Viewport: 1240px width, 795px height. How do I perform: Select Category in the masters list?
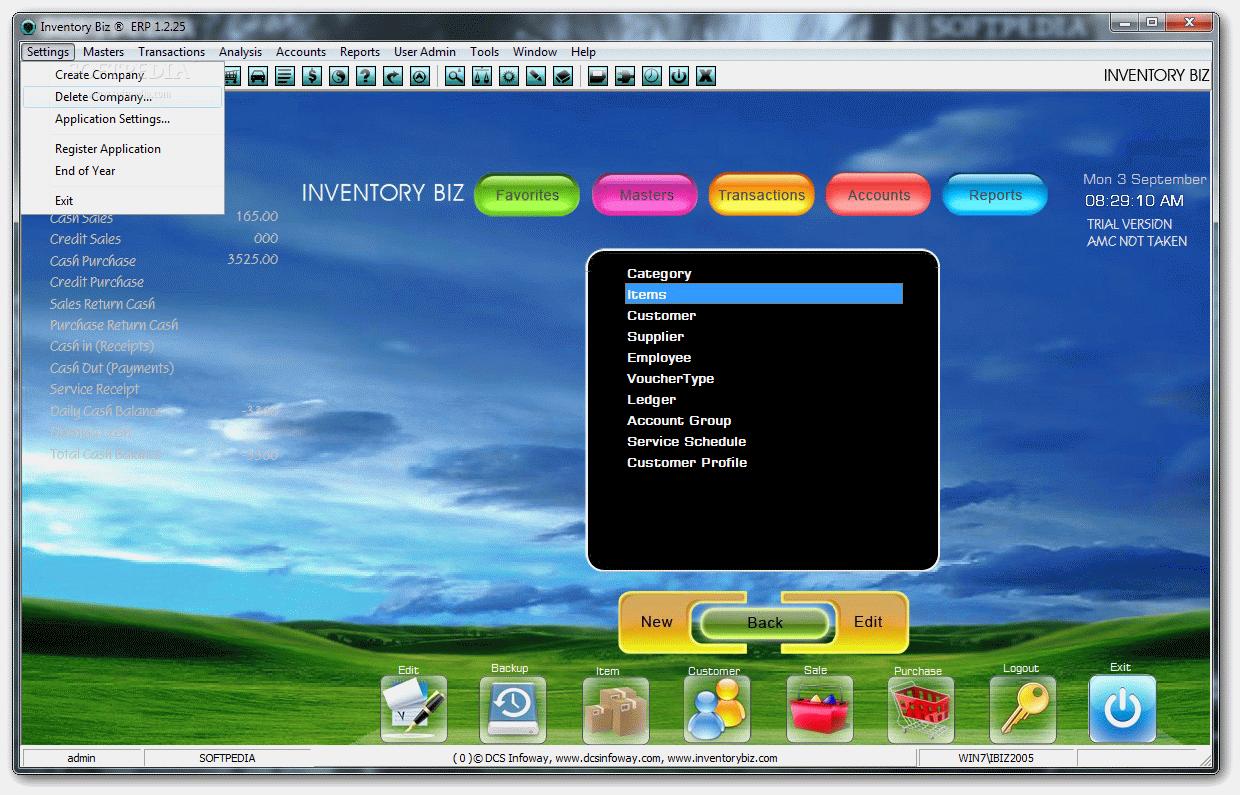[x=764, y=274]
